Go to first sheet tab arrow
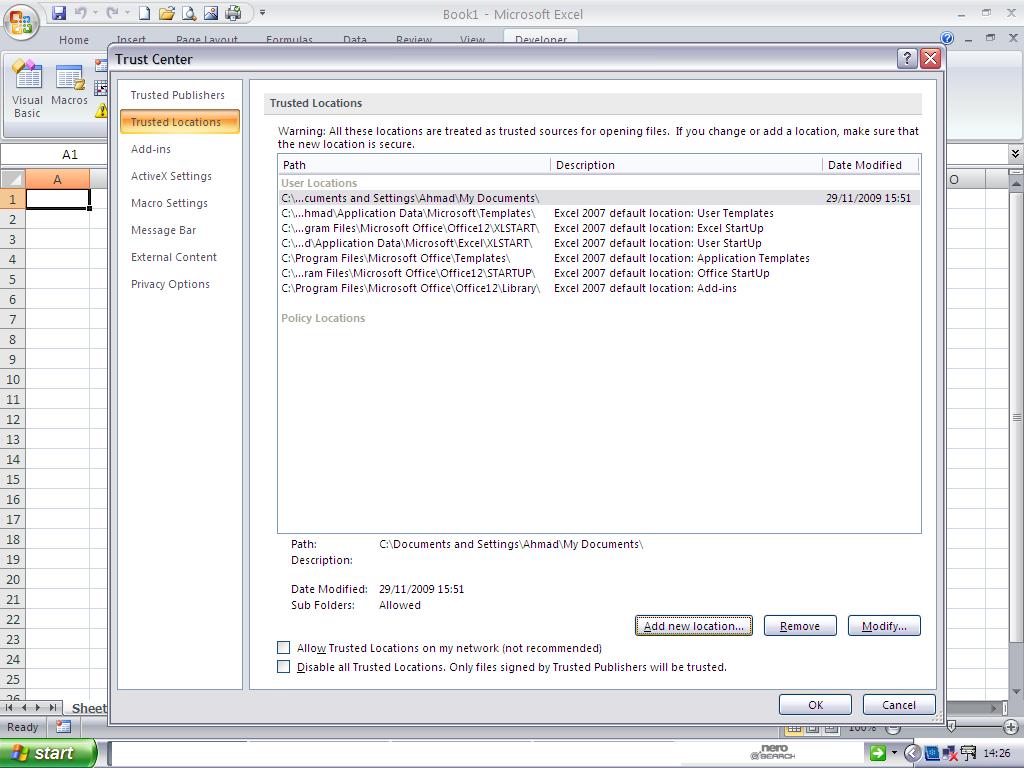The height and width of the screenshot is (768, 1024). 9,707
